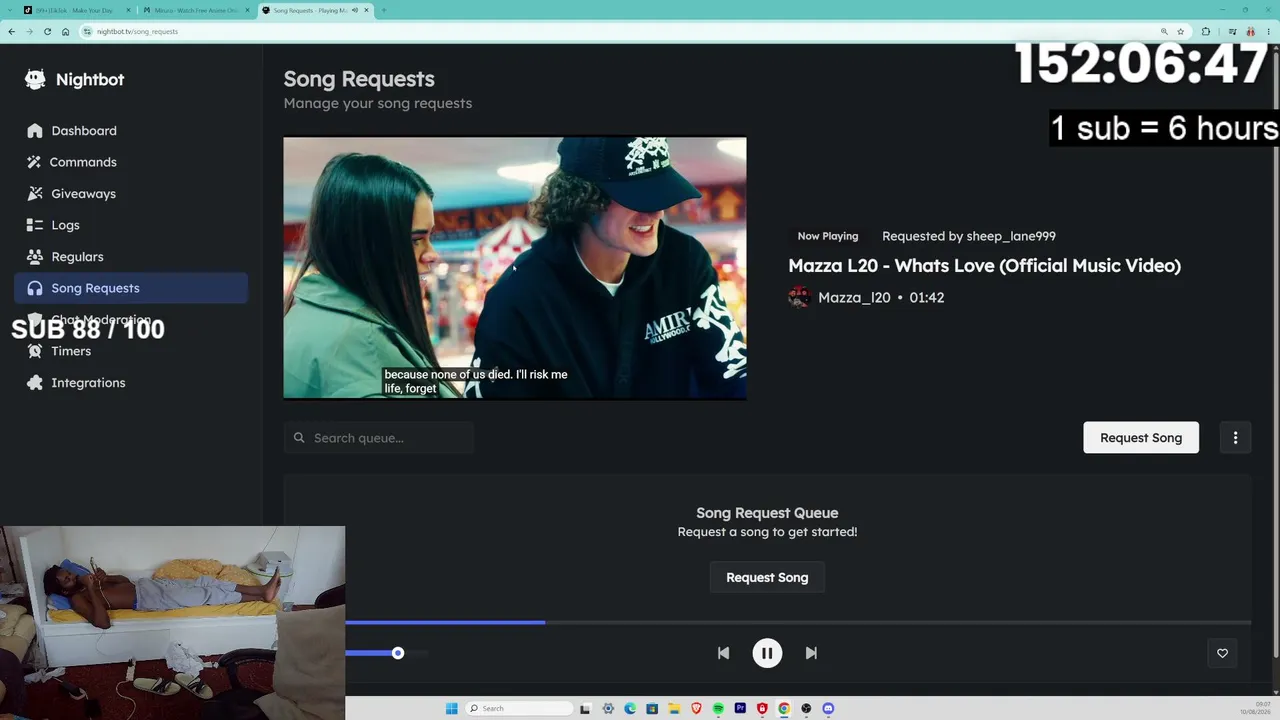Image resolution: width=1280 pixels, height=720 pixels.
Task: Open the taskbar clock and date
Action: tap(1255, 709)
